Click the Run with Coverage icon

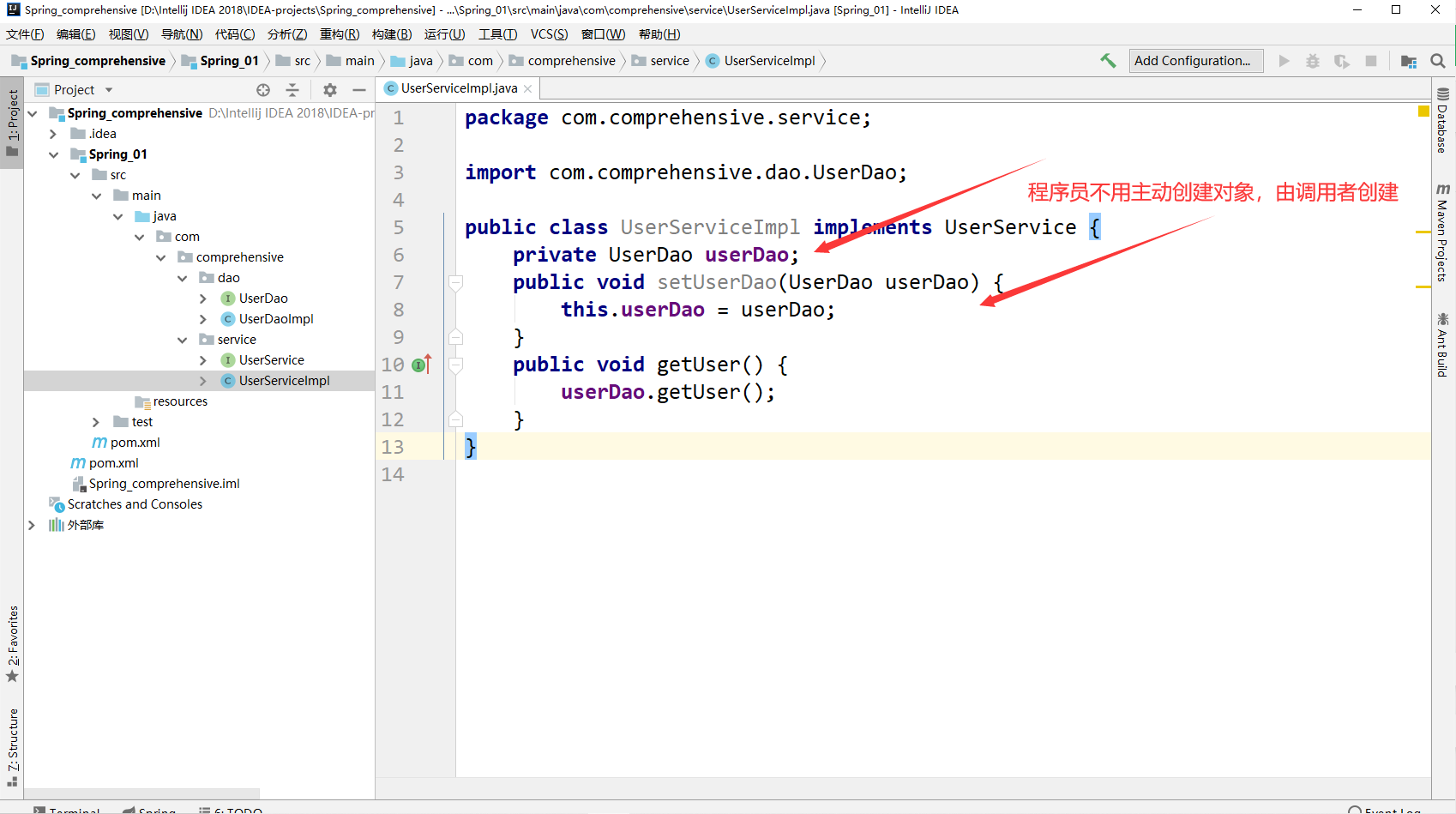(x=1342, y=61)
